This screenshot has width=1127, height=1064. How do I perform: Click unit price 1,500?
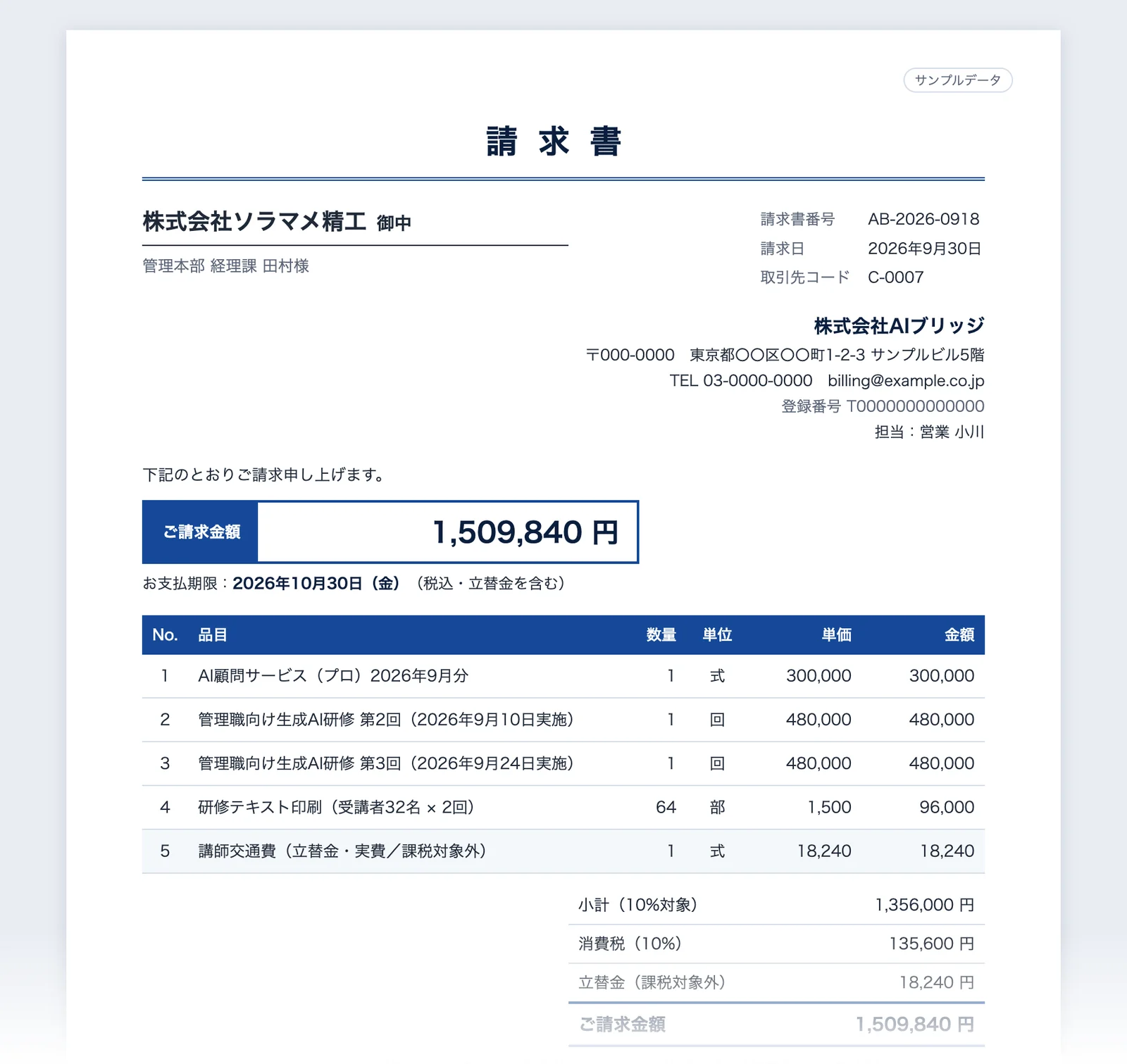pyautogui.click(x=829, y=807)
